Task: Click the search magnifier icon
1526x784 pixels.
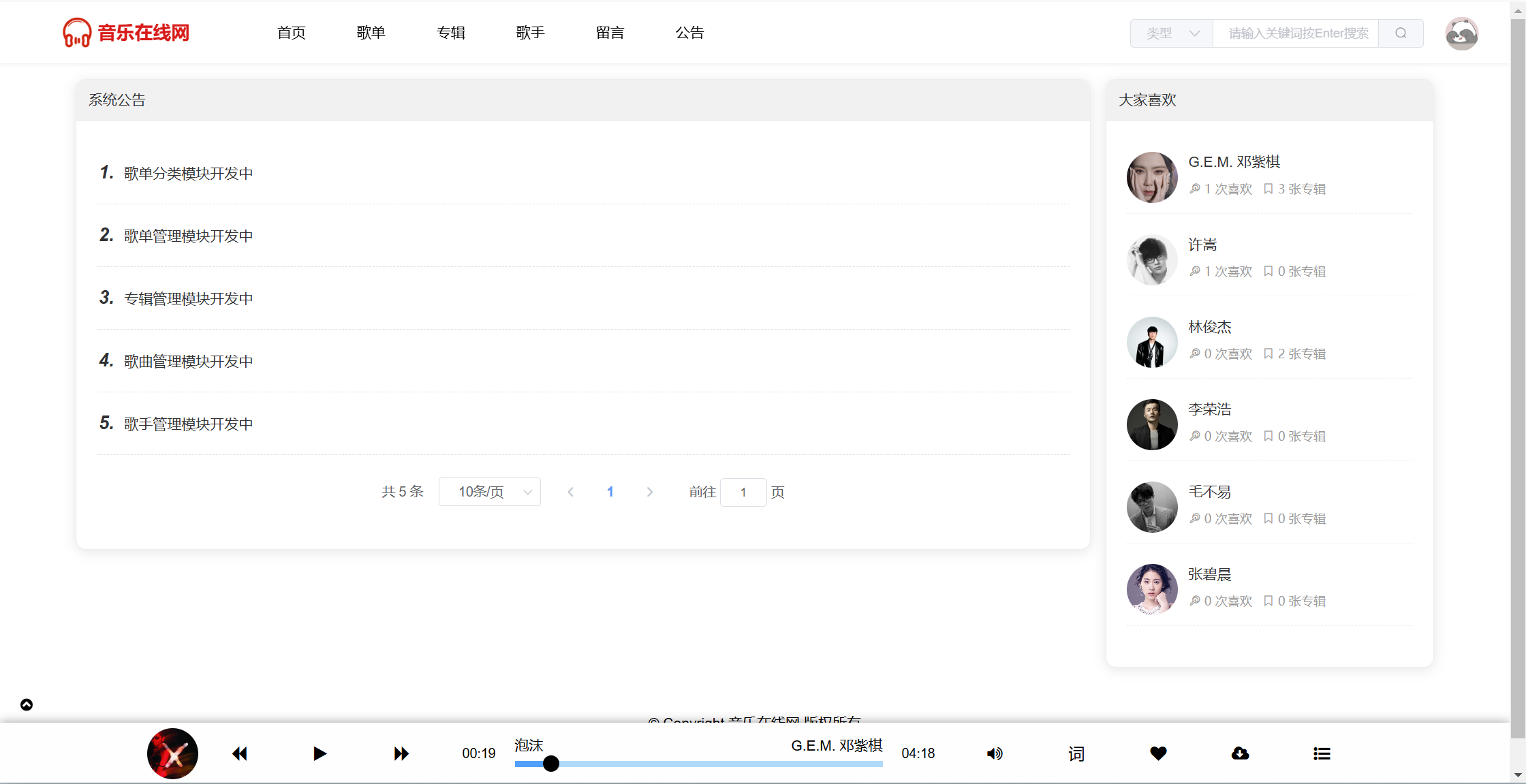Action: (1401, 33)
